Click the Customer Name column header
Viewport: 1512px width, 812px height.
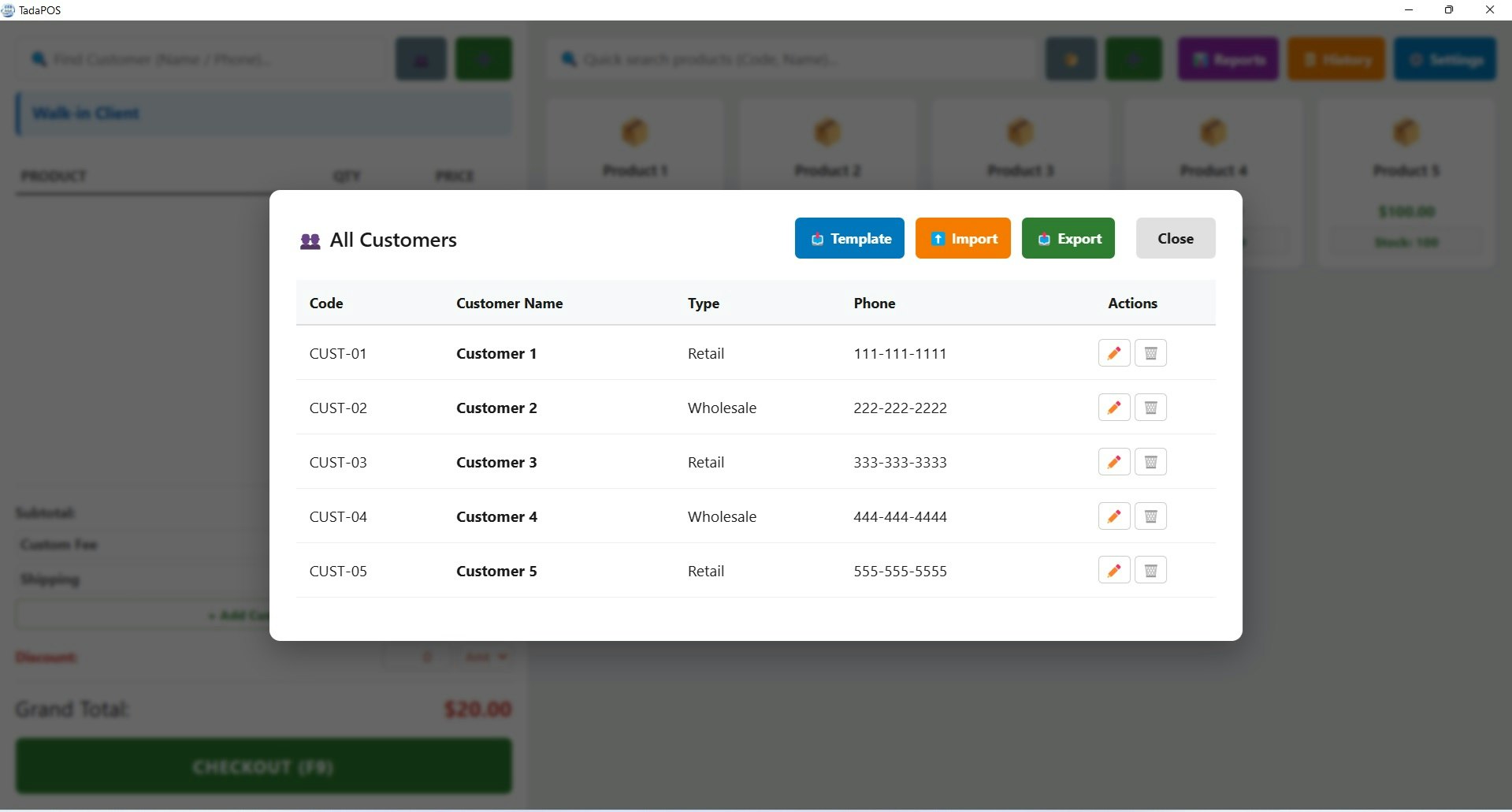coord(509,303)
